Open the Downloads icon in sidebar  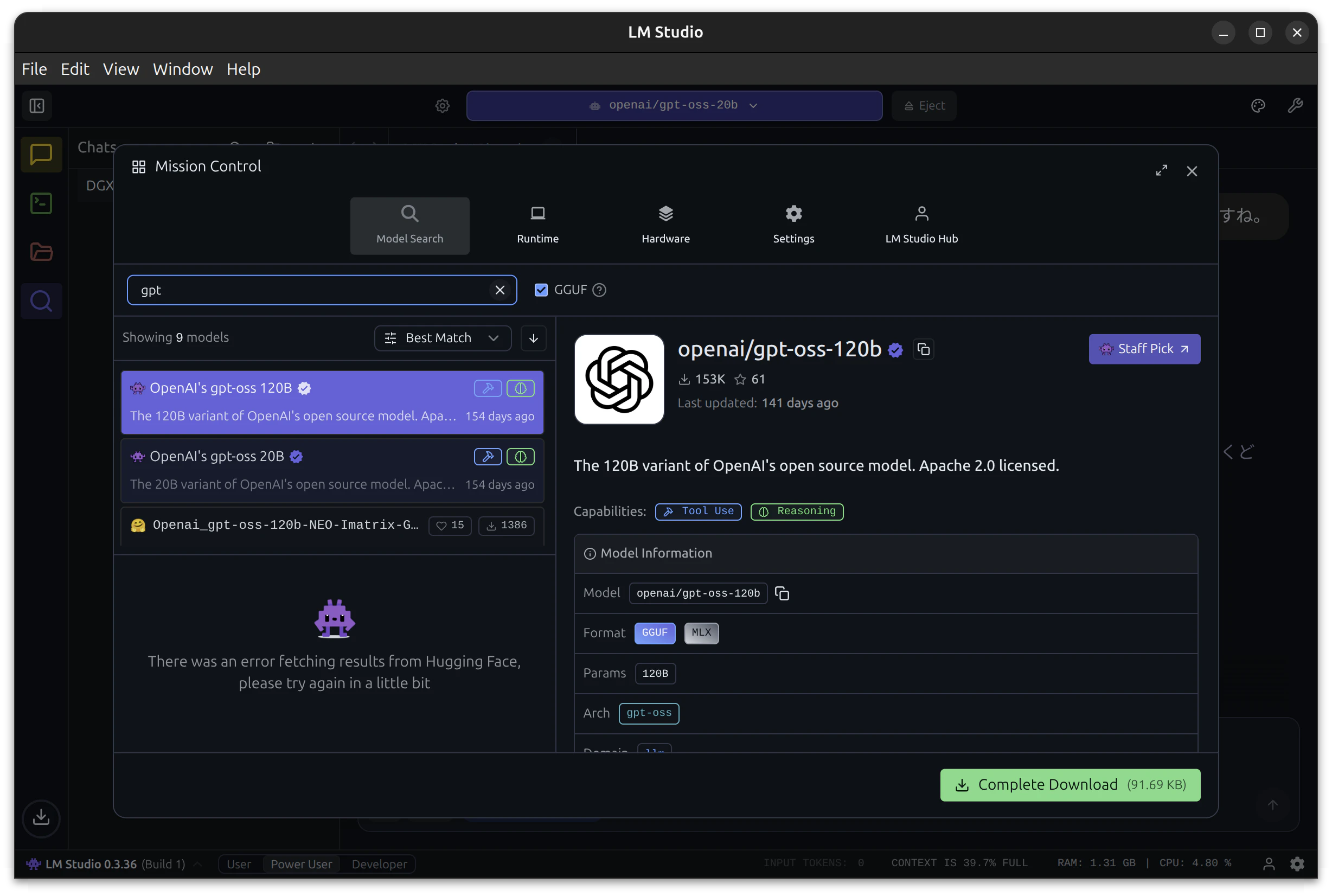click(41, 818)
